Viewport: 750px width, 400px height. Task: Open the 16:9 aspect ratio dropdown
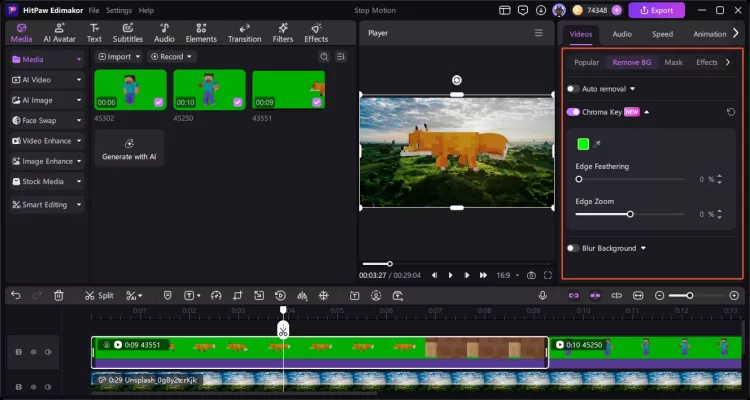507,275
